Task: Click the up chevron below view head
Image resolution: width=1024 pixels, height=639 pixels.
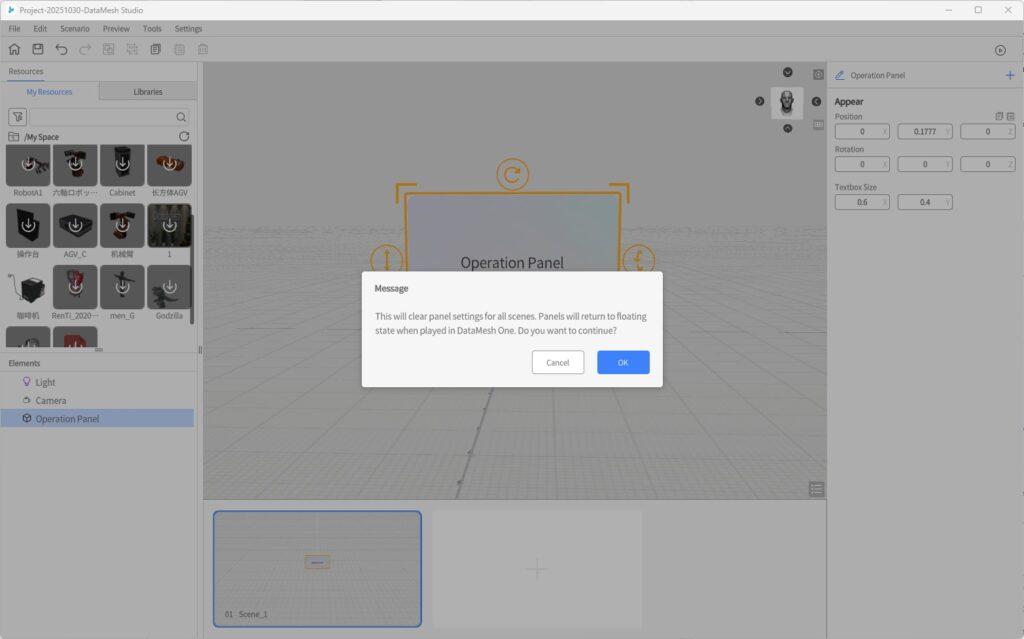Action: [x=788, y=128]
